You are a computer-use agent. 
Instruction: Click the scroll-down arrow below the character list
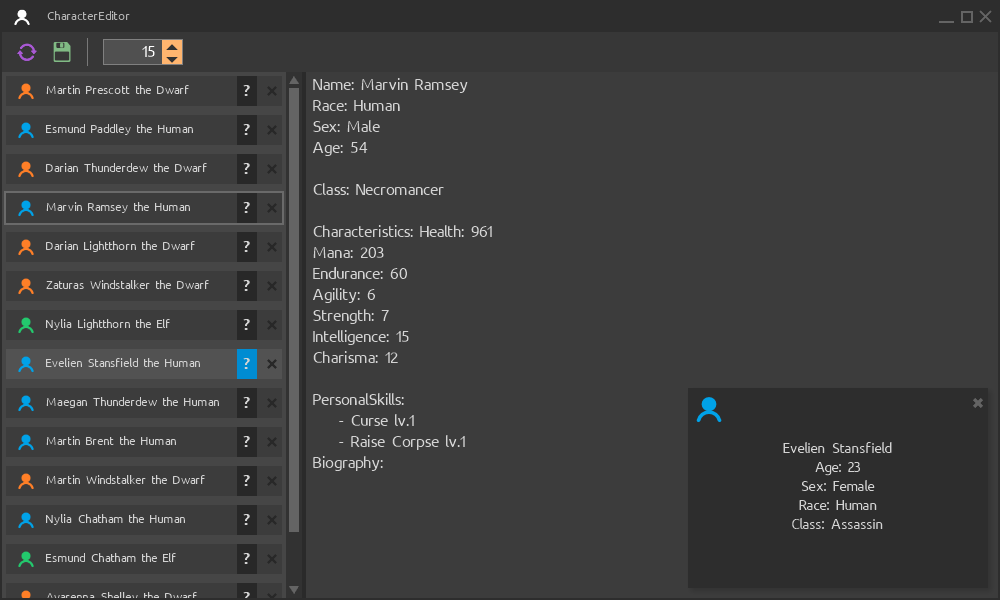pyautogui.click(x=293, y=589)
